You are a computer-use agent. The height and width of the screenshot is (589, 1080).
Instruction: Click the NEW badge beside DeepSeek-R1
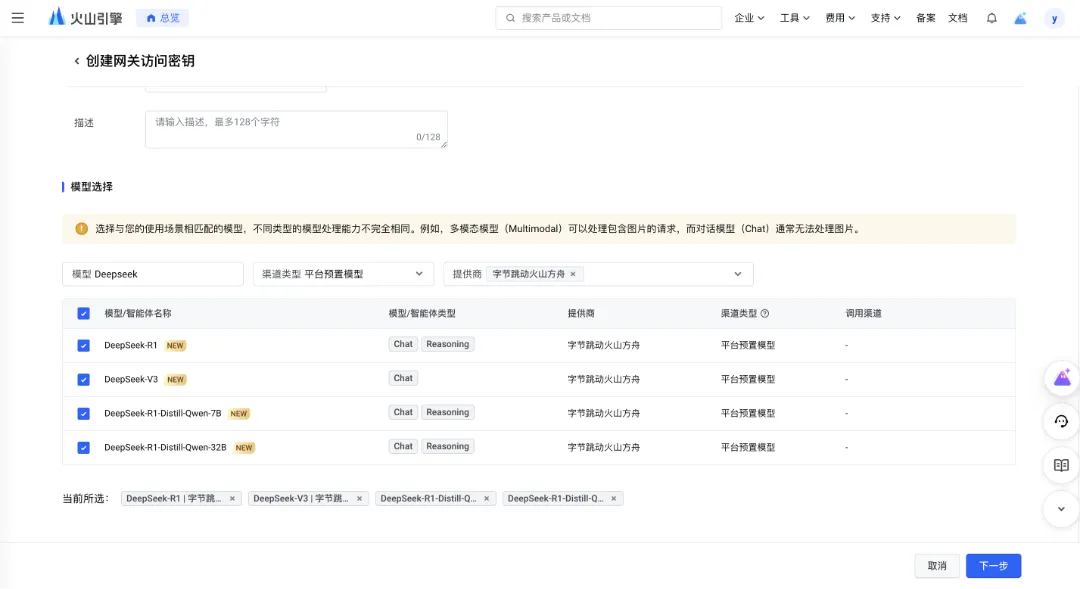(176, 346)
